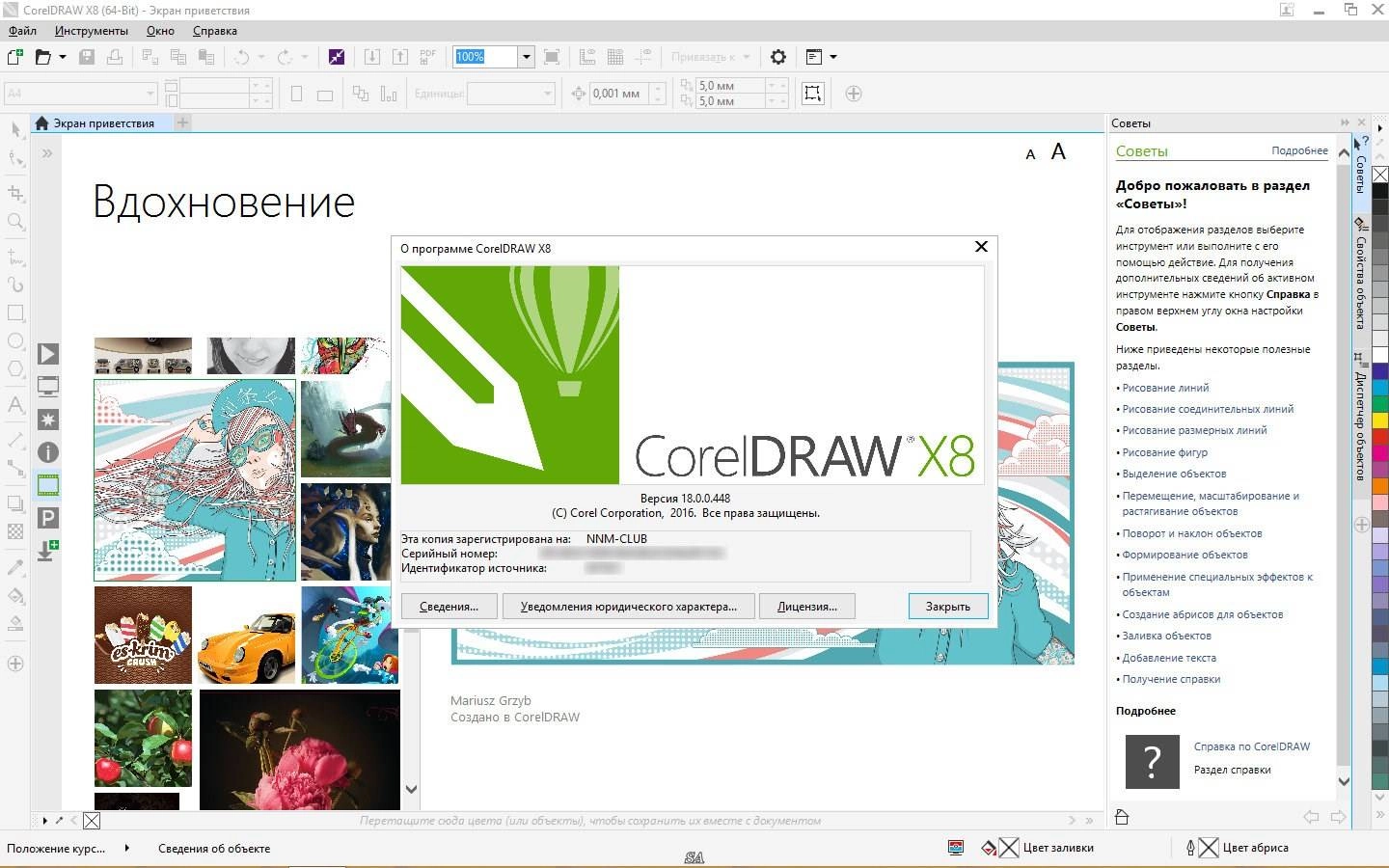Click the Цвет заливки swatch in status bar
Image resolution: width=1389 pixels, height=868 pixels.
(x=1011, y=848)
